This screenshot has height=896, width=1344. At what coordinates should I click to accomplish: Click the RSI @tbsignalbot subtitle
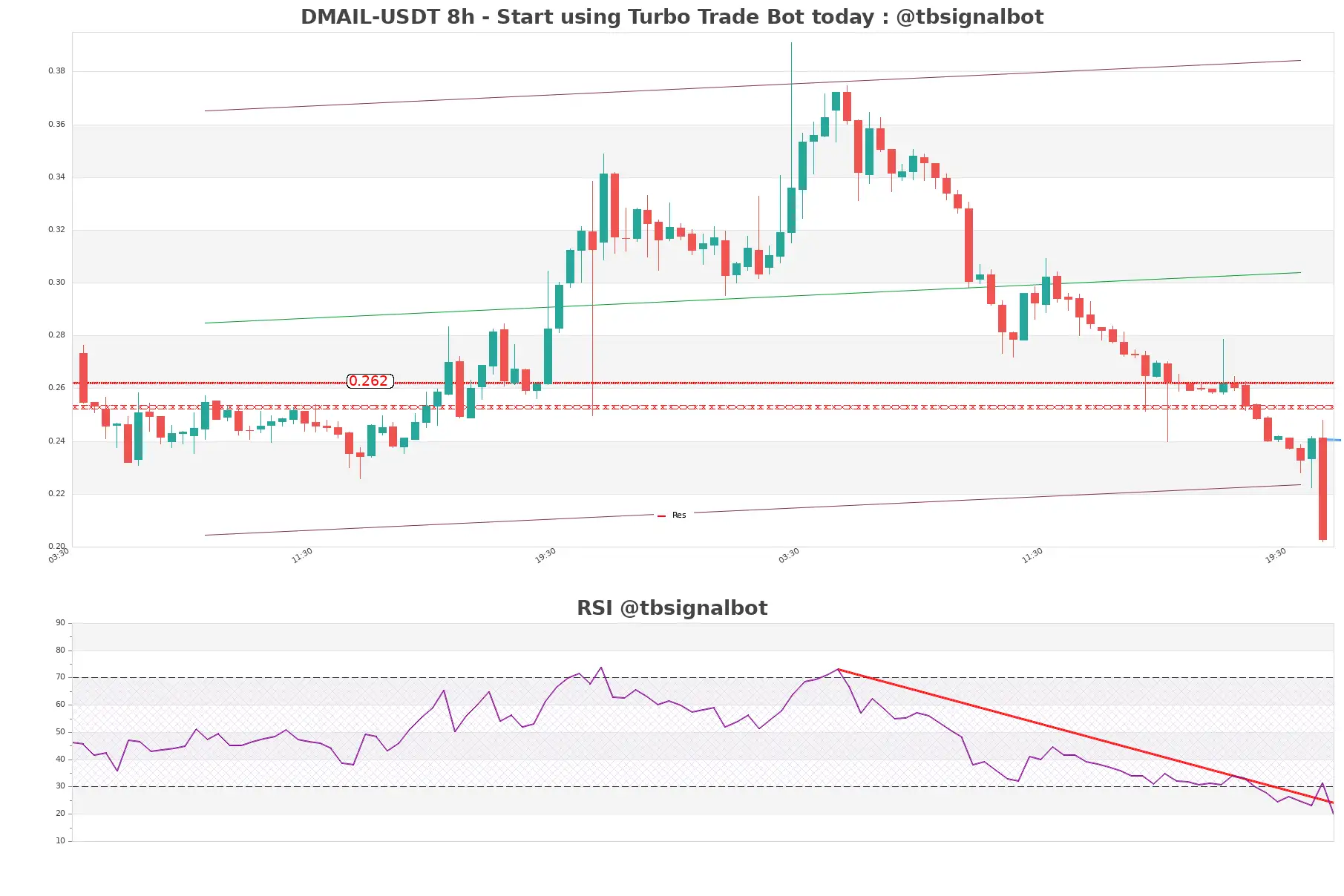tap(672, 608)
